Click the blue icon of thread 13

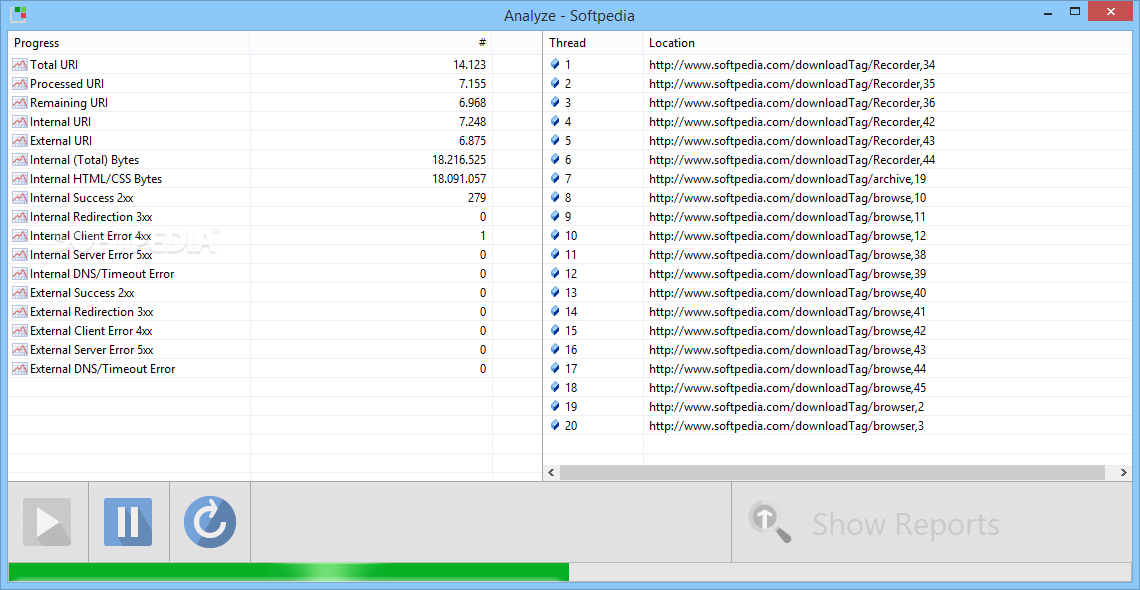pos(555,292)
